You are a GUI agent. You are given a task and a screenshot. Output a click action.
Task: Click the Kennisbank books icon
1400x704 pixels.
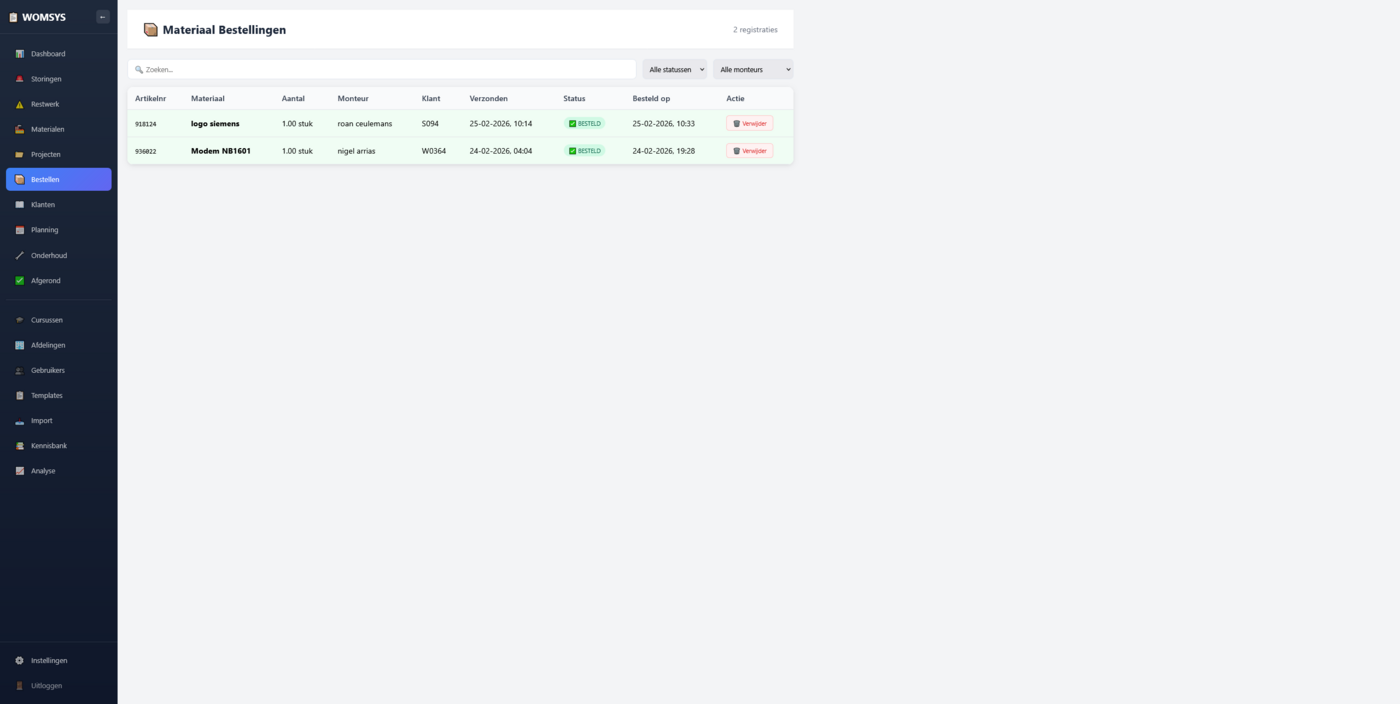(20, 446)
